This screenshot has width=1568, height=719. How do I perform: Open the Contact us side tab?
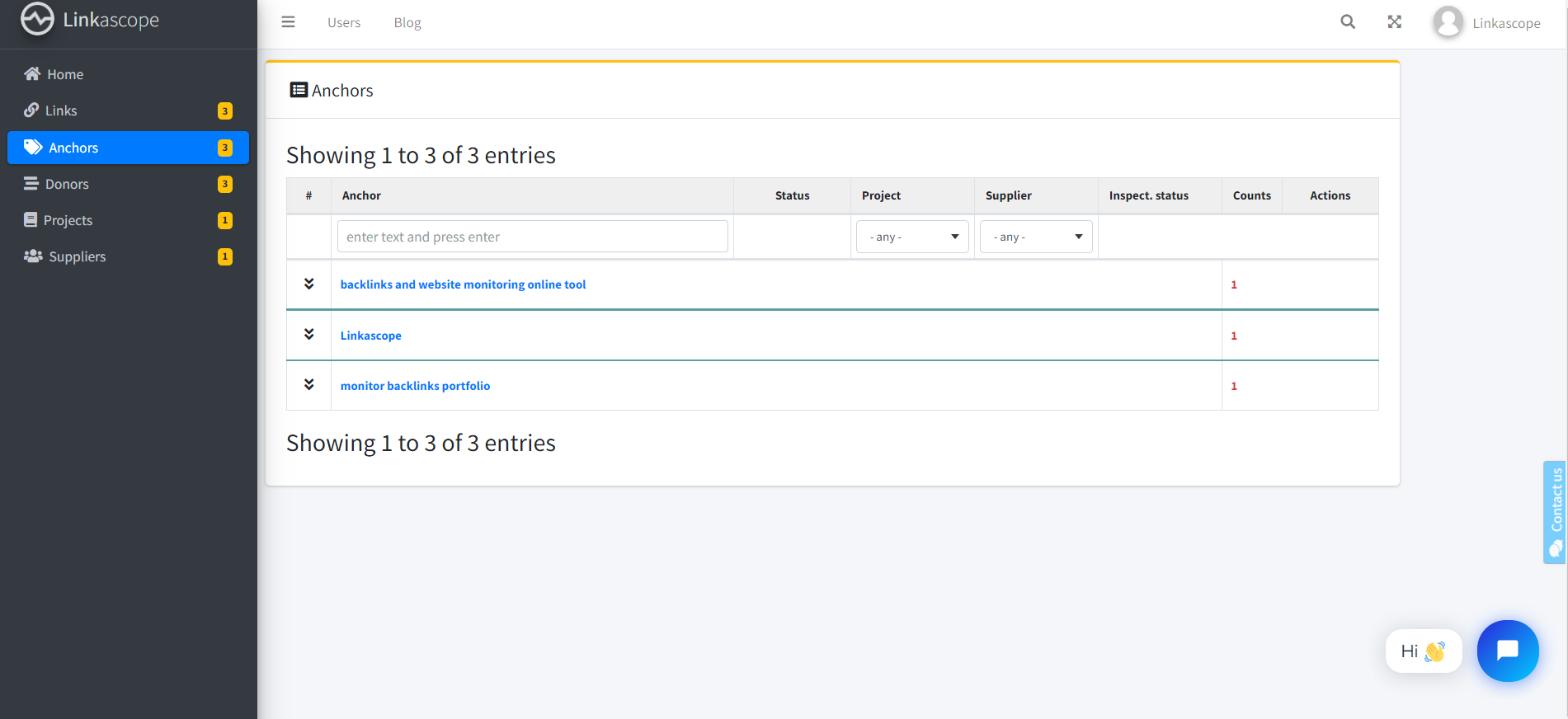pyautogui.click(x=1555, y=512)
